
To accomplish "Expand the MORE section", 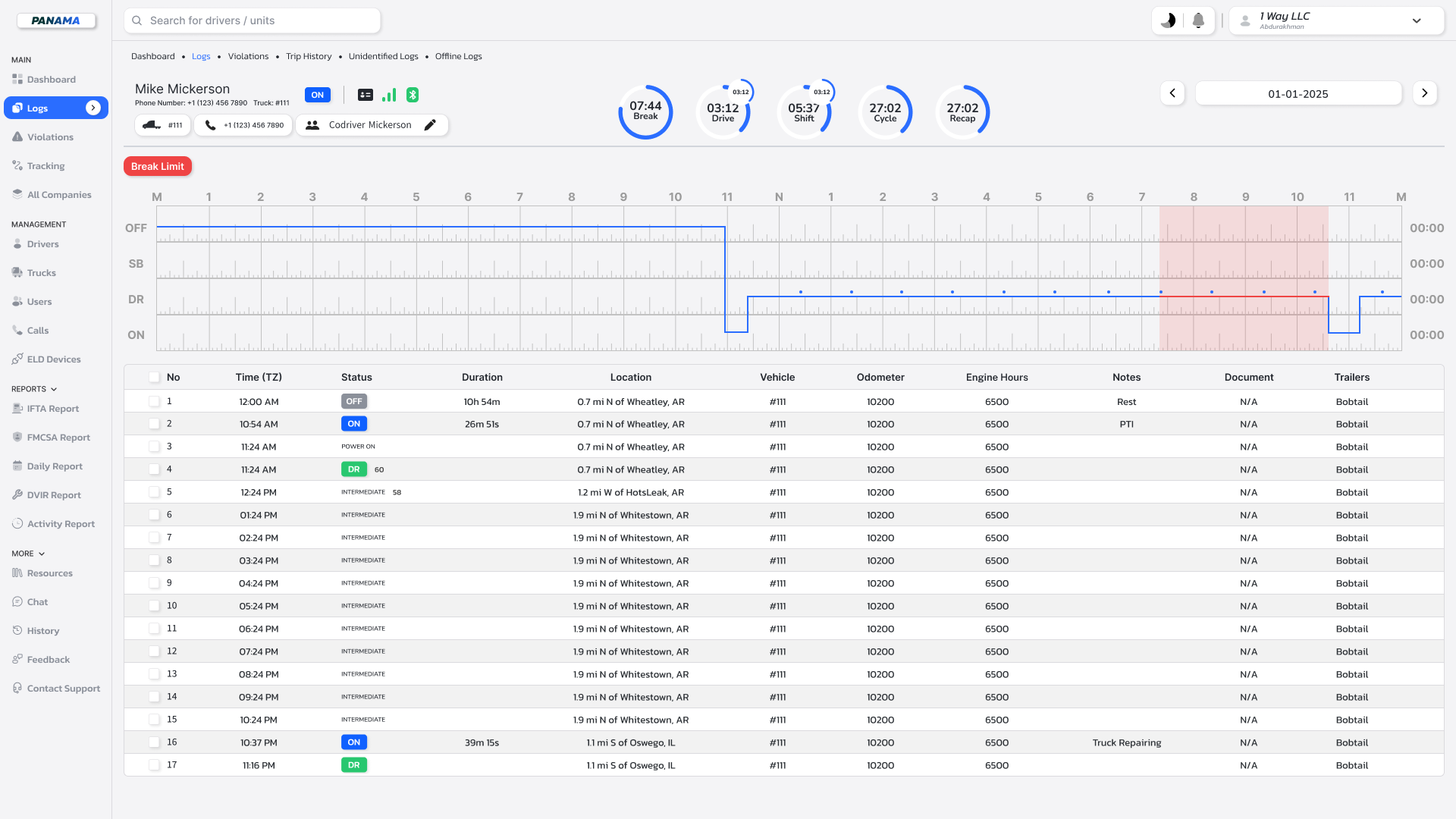I will click(x=42, y=554).
